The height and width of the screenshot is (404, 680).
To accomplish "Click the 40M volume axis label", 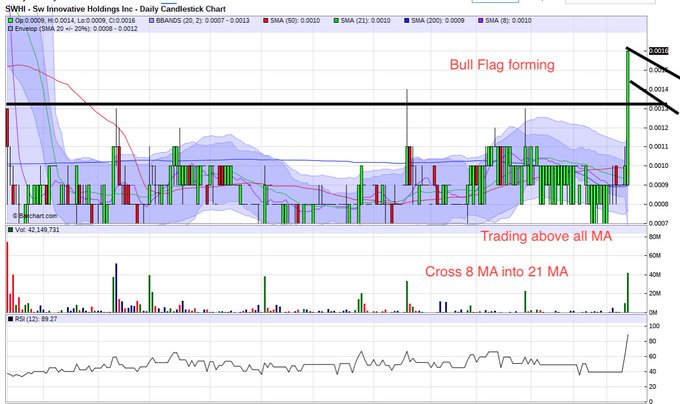I will (654, 275).
